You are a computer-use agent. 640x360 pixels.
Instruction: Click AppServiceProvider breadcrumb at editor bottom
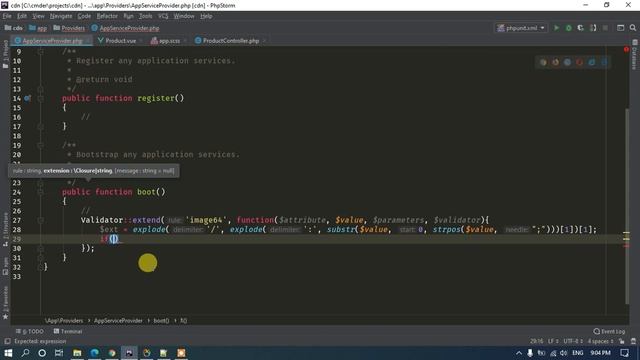pyautogui.click(x=118, y=321)
